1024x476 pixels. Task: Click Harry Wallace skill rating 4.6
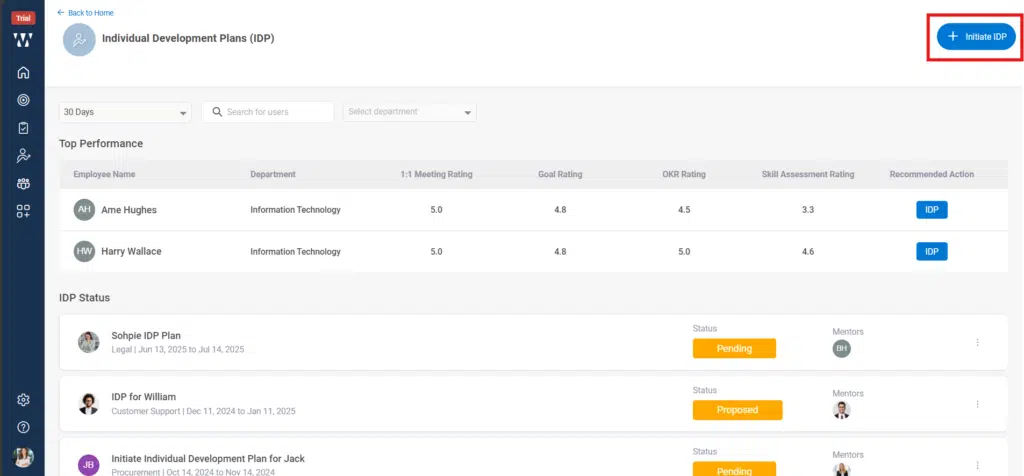pos(808,251)
